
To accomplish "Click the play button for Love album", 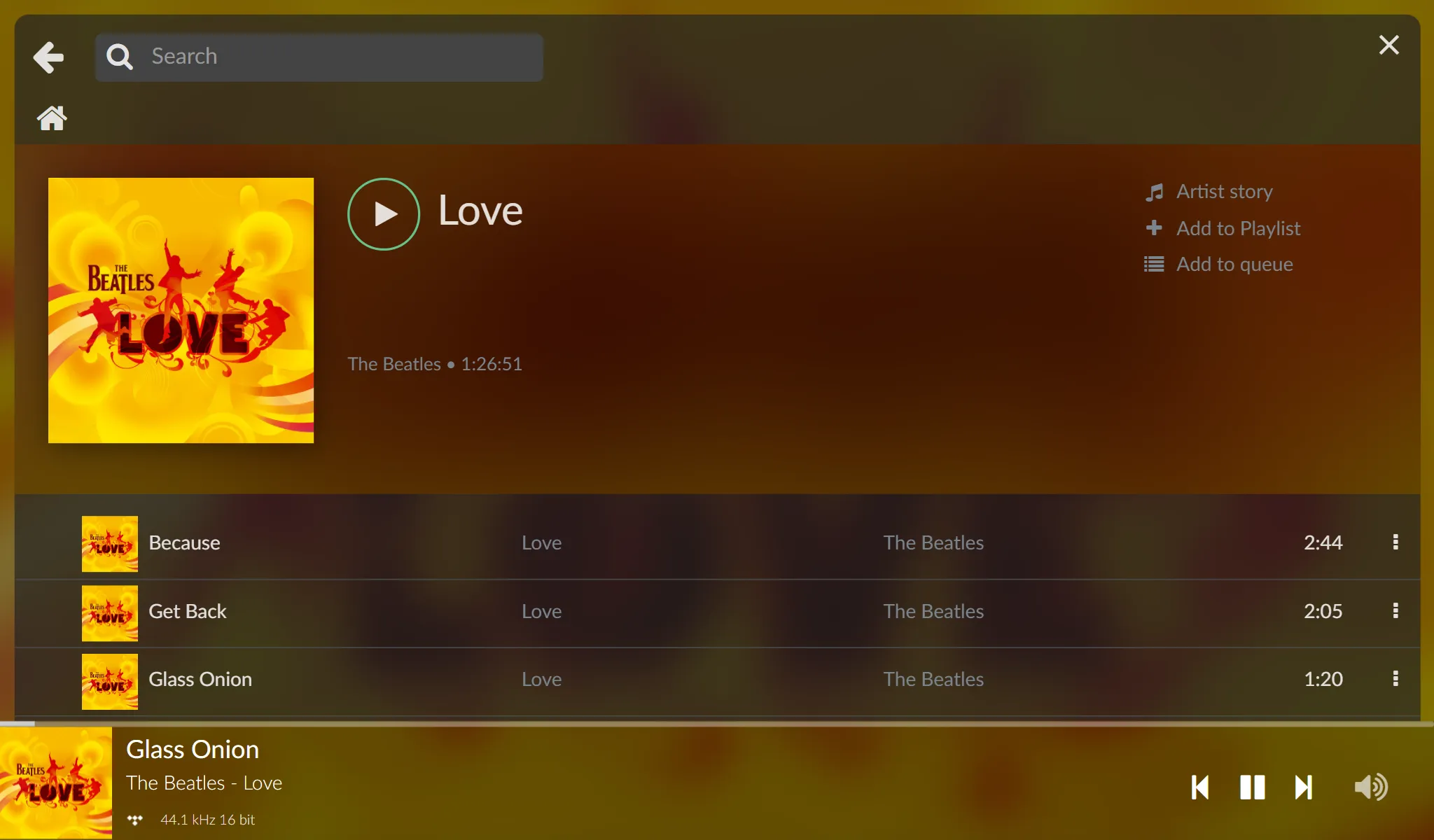I will [x=385, y=212].
